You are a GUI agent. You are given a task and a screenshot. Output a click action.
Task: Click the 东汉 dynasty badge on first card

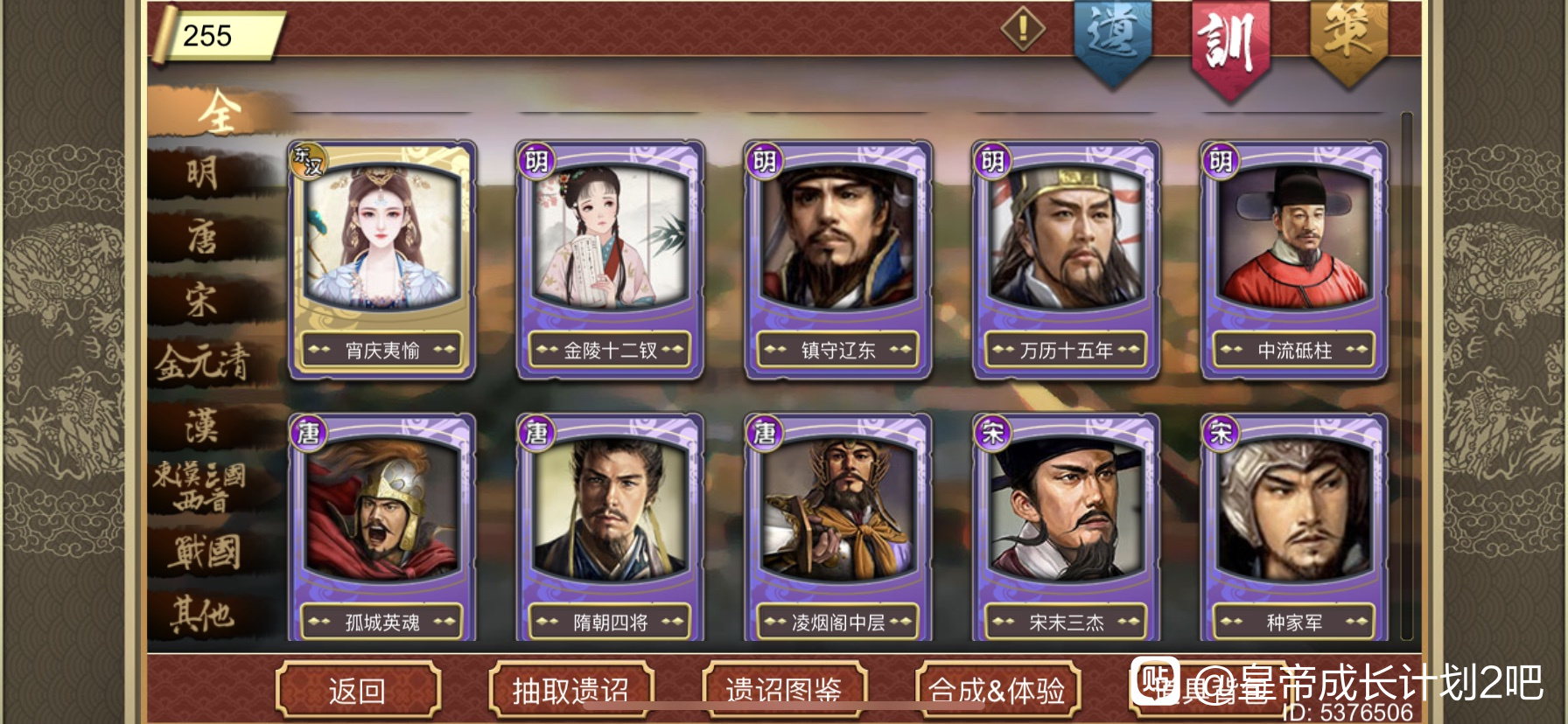308,161
